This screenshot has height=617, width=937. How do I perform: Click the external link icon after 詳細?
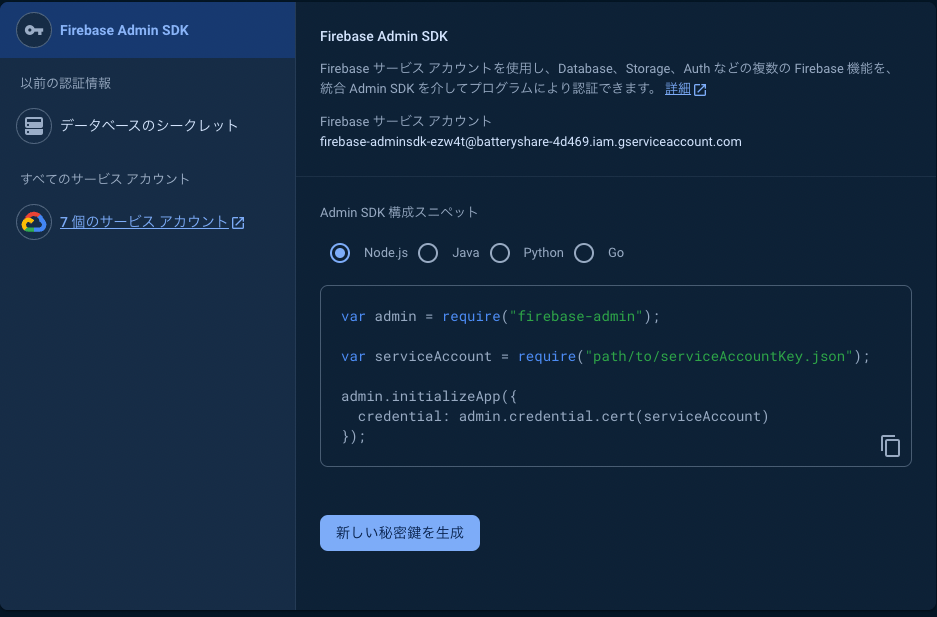point(700,90)
